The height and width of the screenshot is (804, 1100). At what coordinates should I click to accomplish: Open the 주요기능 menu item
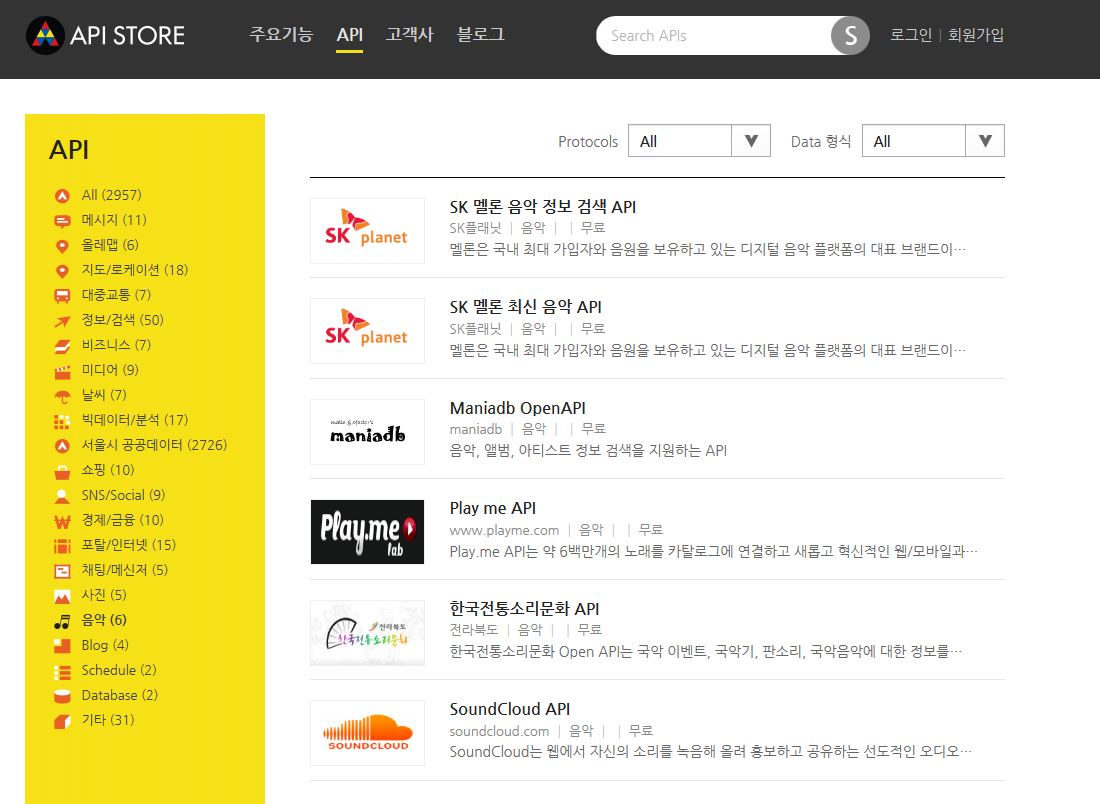281,35
